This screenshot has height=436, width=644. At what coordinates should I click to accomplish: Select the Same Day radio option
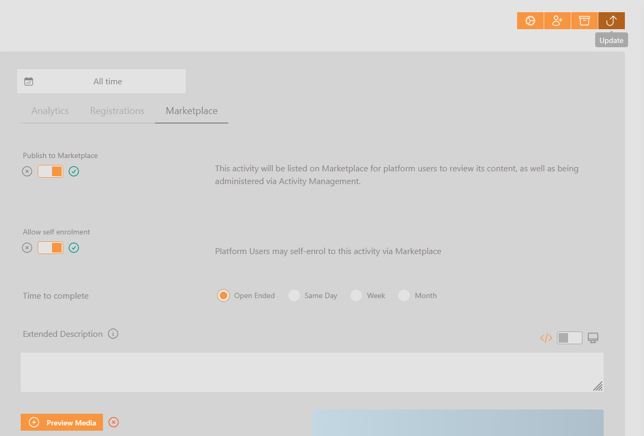(294, 296)
